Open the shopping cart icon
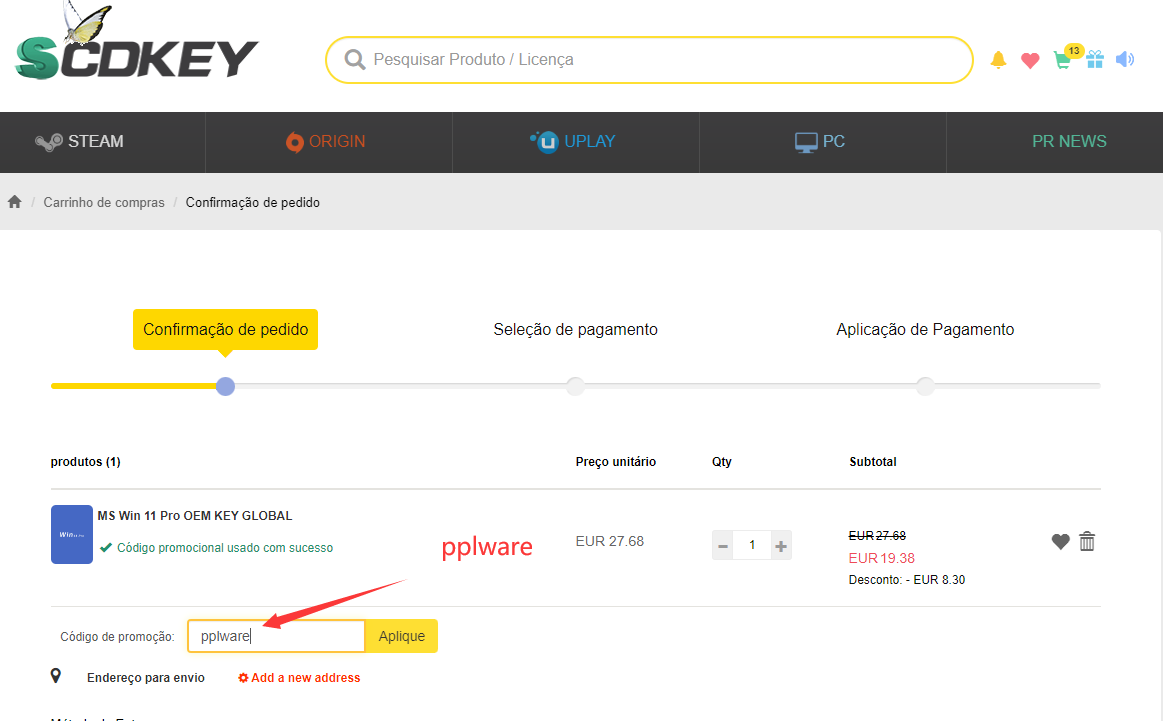This screenshot has height=721, width=1163. [1062, 60]
